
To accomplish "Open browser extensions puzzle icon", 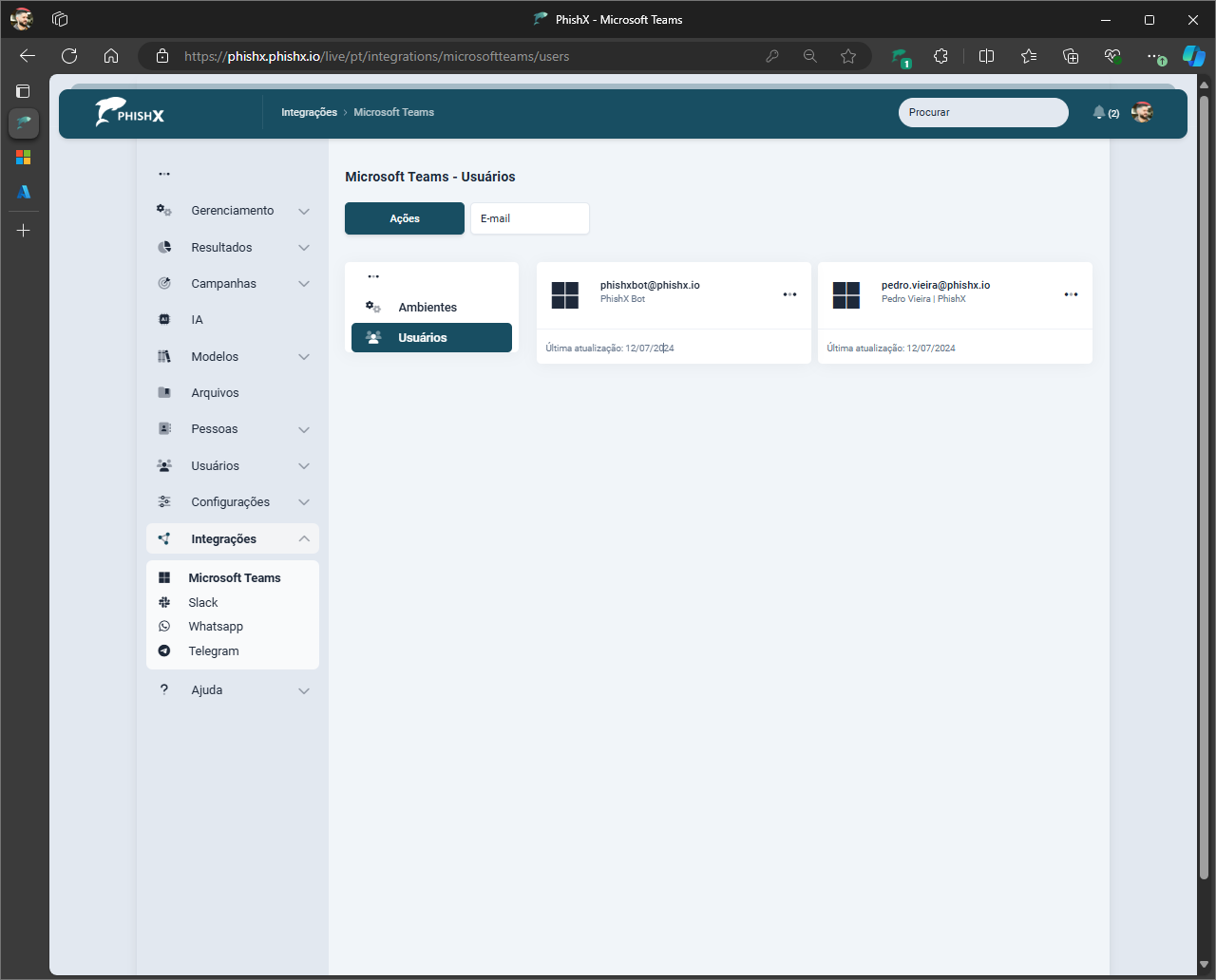I will coord(940,56).
